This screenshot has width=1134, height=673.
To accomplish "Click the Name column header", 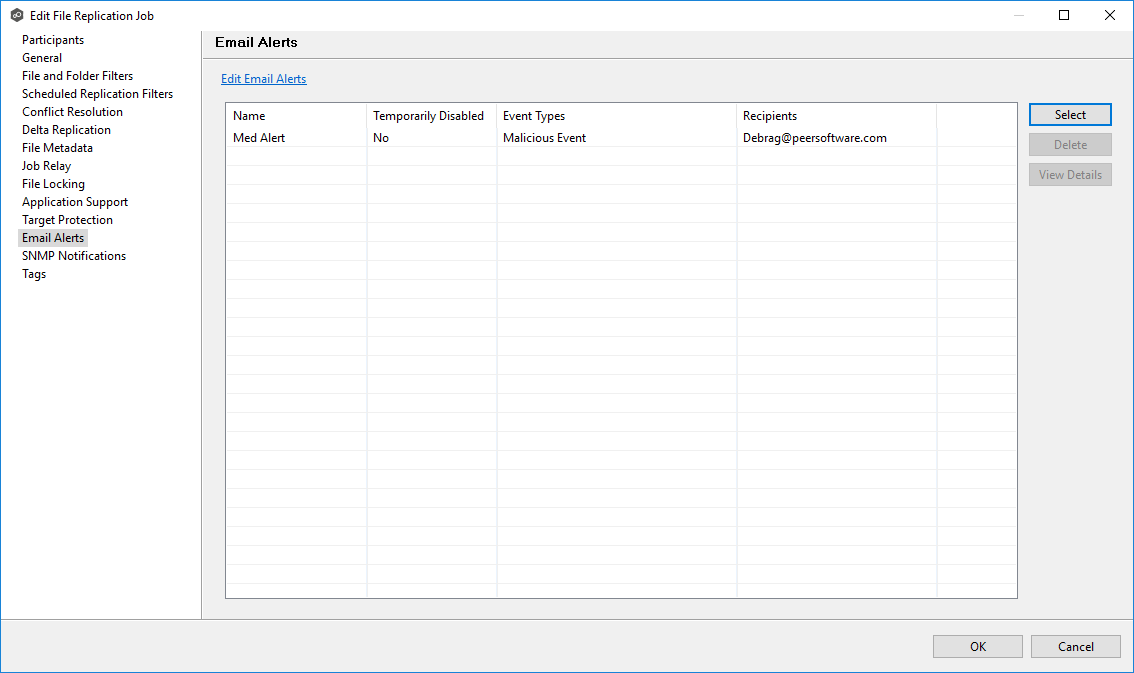I will (x=249, y=116).
